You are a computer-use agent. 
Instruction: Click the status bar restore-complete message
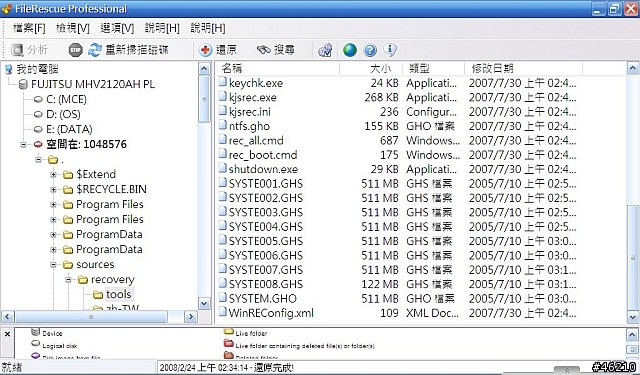pyautogui.click(x=226, y=368)
